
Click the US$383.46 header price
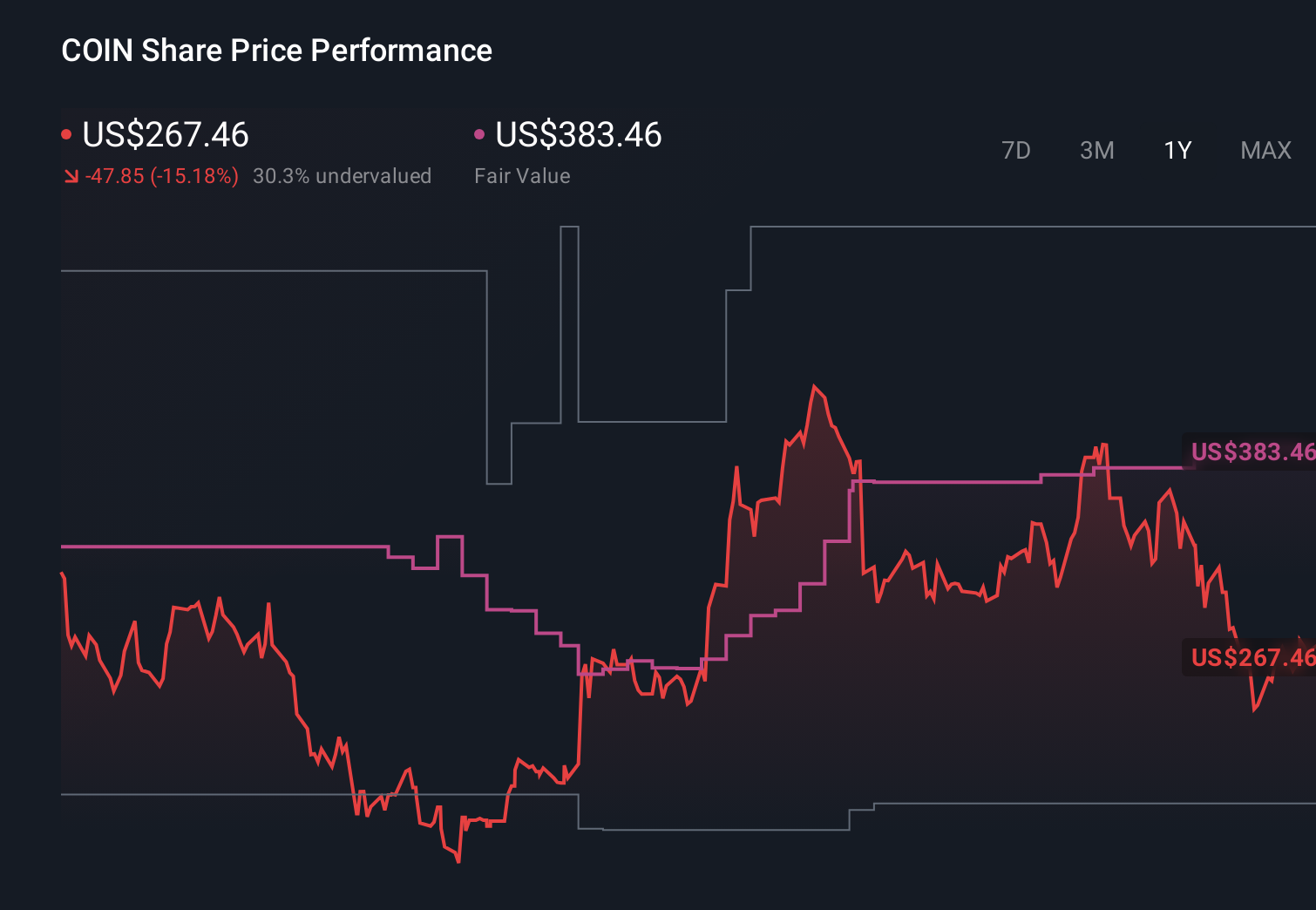[578, 135]
